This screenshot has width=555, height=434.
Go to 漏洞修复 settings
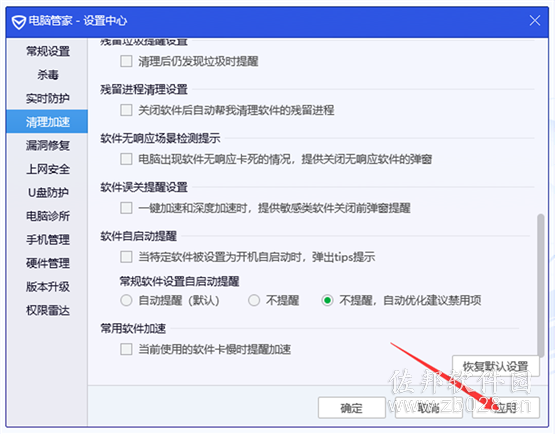click(x=47, y=145)
